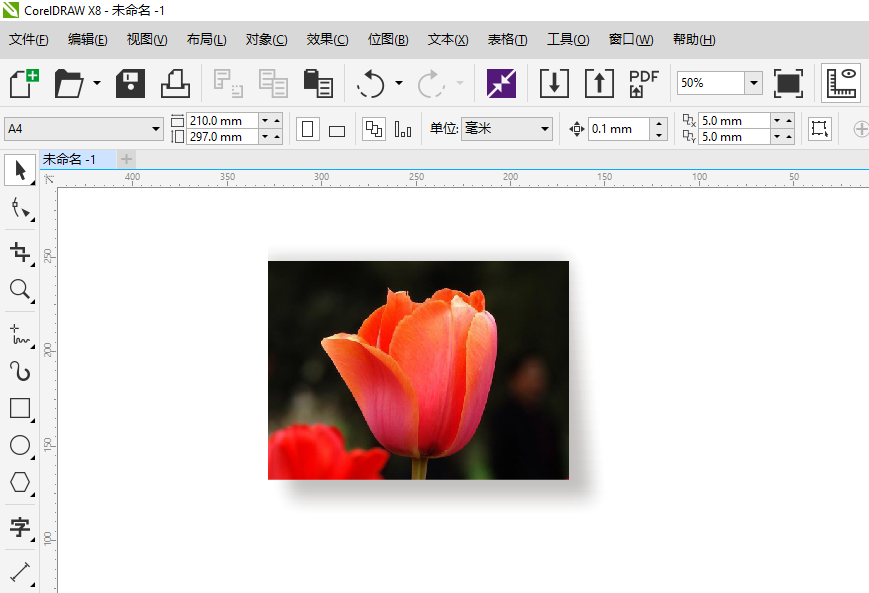Open the 效果(C) menu

(x=327, y=40)
